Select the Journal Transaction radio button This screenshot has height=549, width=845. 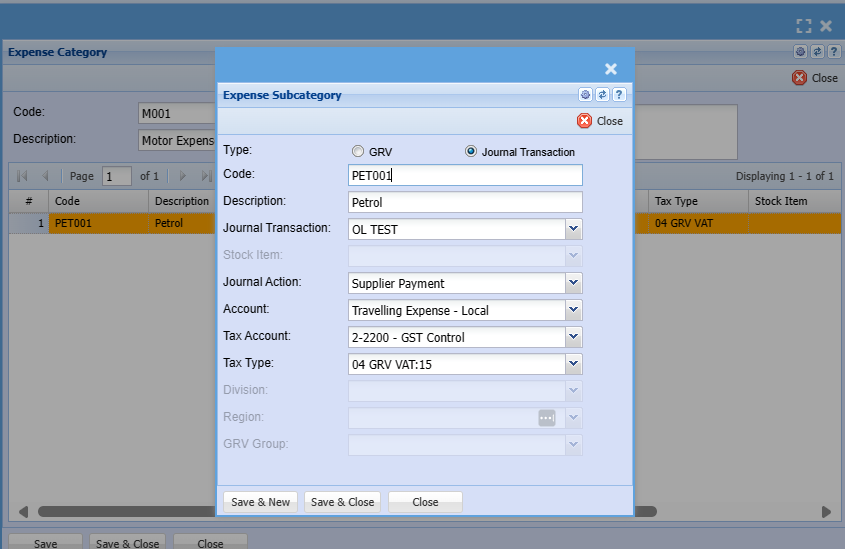pyautogui.click(x=471, y=152)
